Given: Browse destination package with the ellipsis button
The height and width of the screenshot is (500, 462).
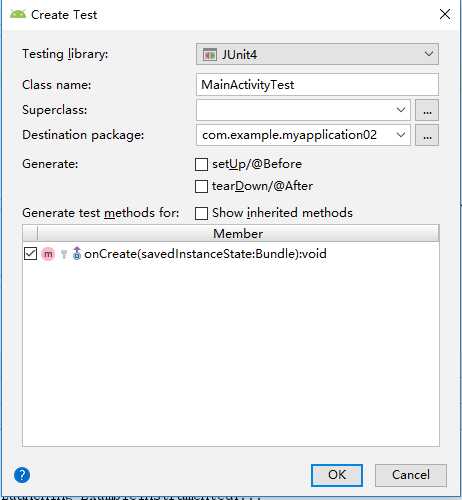Looking at the screenshot, I should pyautogui.click(x=427, y=135).
